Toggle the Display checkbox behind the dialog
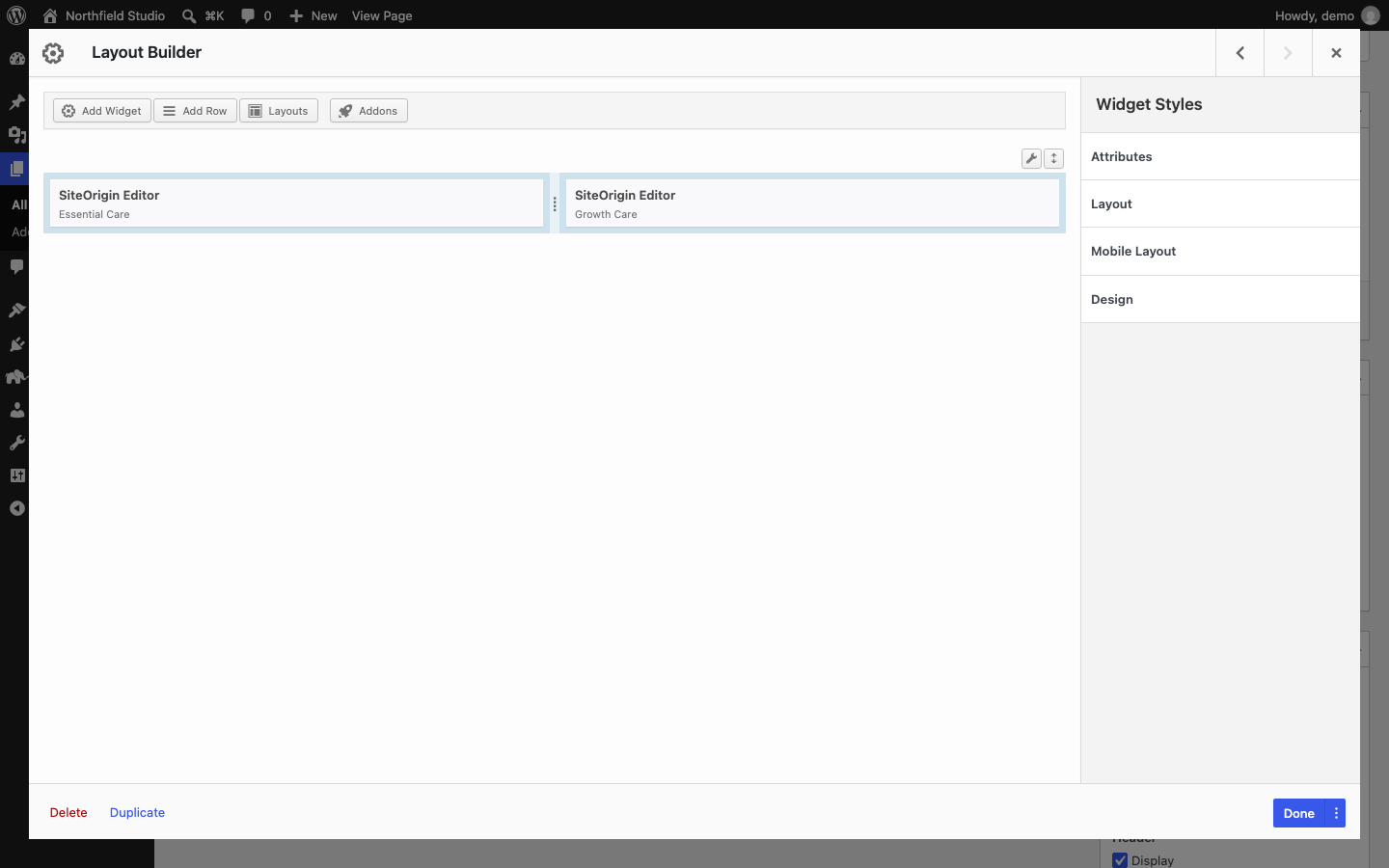Viewport: 1389px width, 868px height. tap(1120, 860)
